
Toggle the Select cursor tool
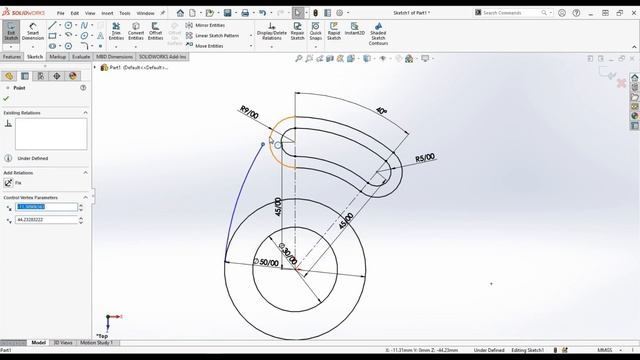[298, 13]
